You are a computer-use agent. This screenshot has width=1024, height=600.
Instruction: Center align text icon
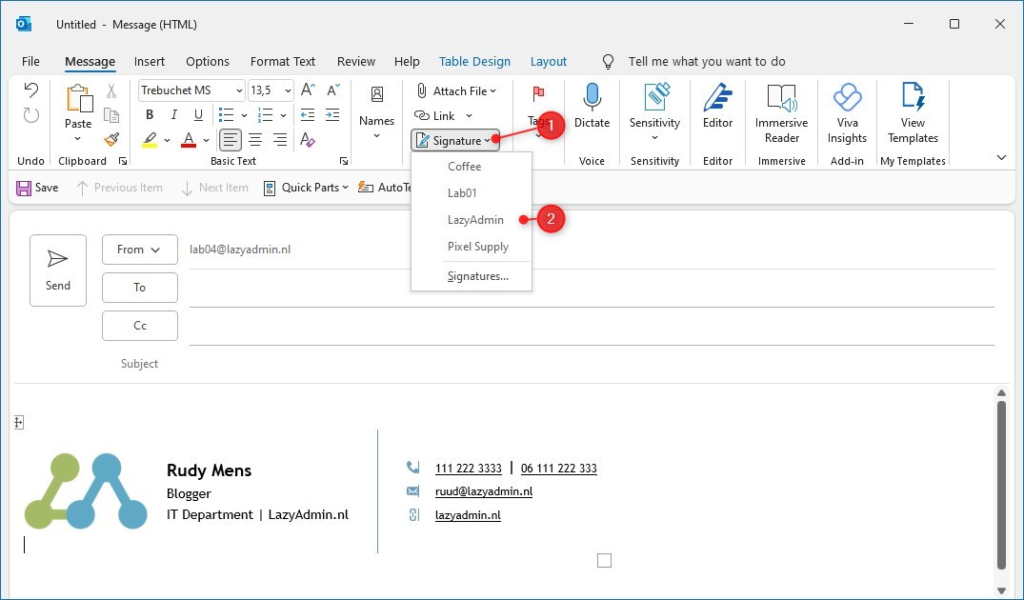coord(255,140)
